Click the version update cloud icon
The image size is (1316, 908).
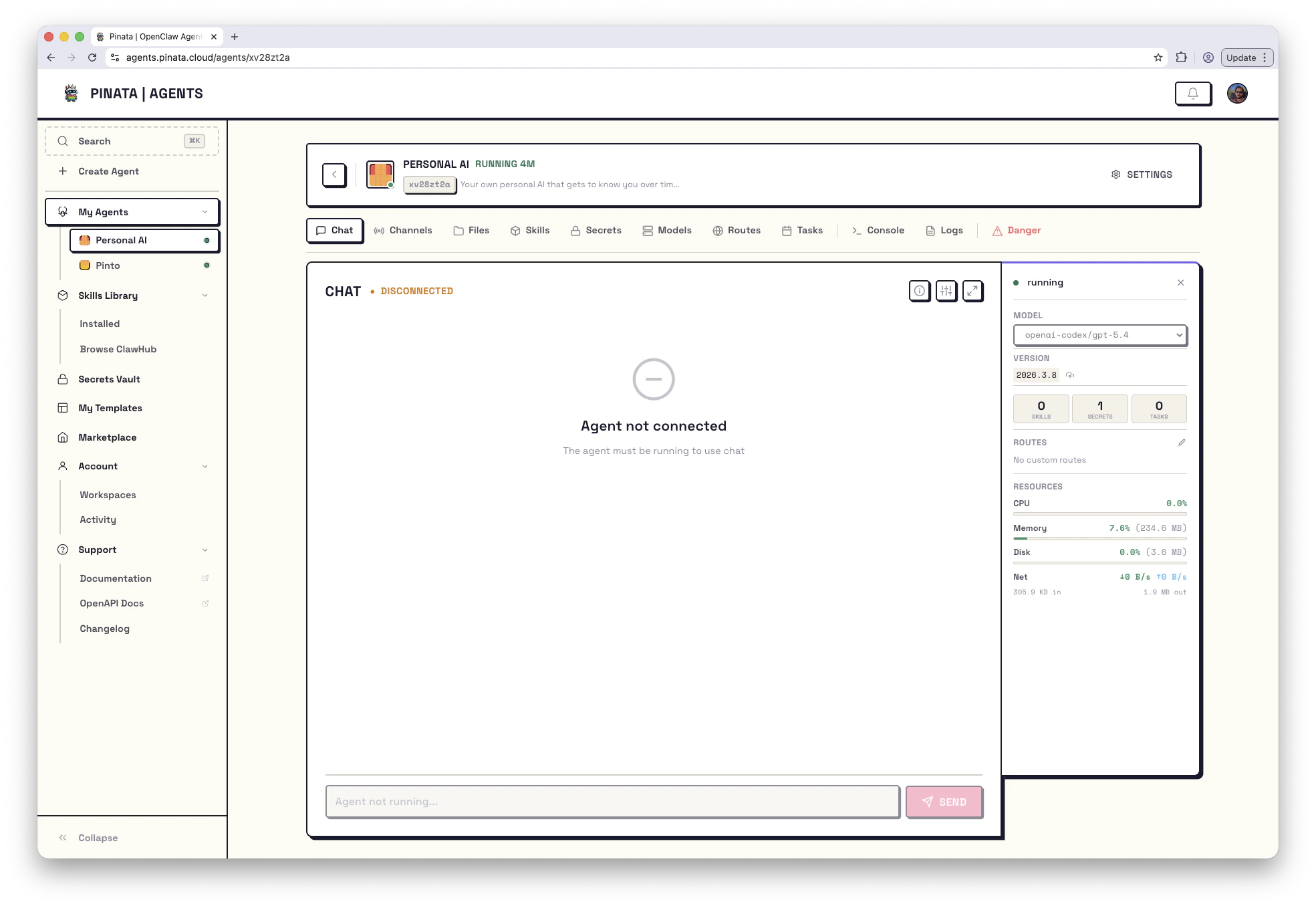[1070, 375]
